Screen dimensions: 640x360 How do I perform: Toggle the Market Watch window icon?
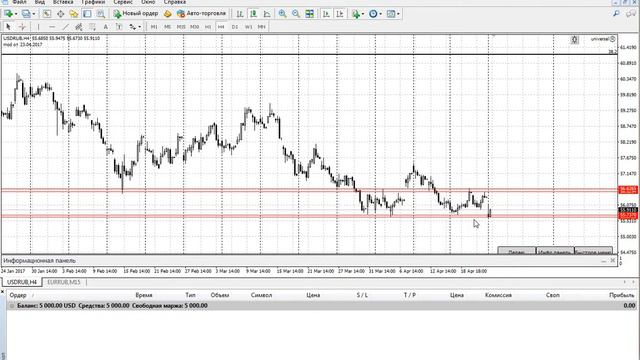(x=47, y=13)
